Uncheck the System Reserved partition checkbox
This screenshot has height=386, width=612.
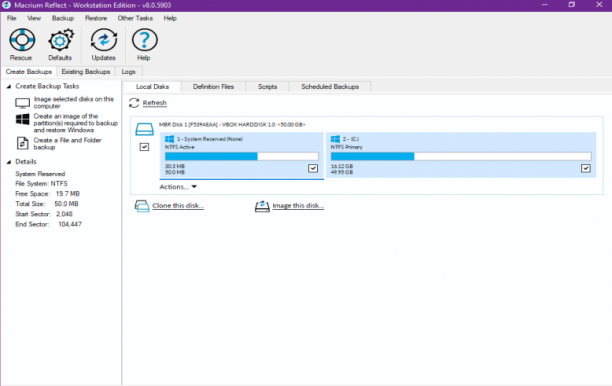pyautogui.click(x=313, y=168)
